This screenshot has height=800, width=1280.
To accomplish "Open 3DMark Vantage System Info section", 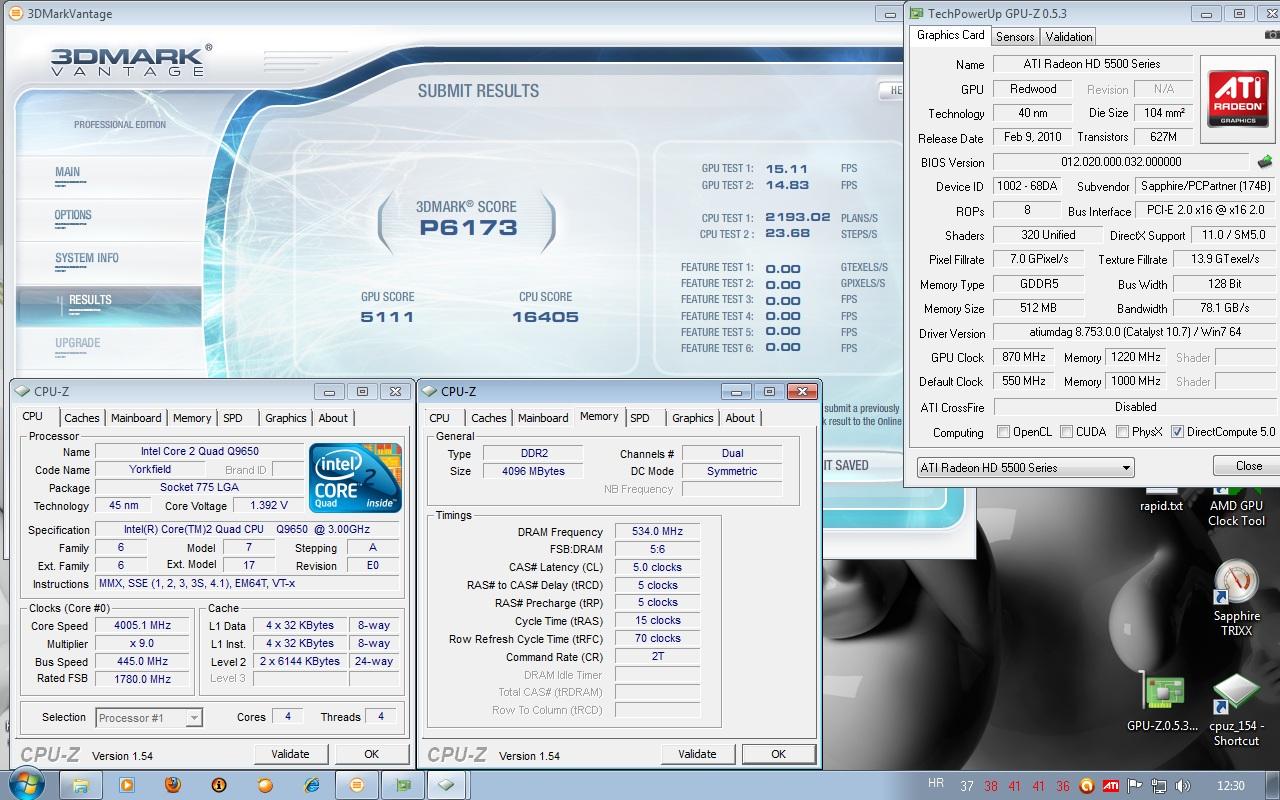I will [x=87, y=258].
